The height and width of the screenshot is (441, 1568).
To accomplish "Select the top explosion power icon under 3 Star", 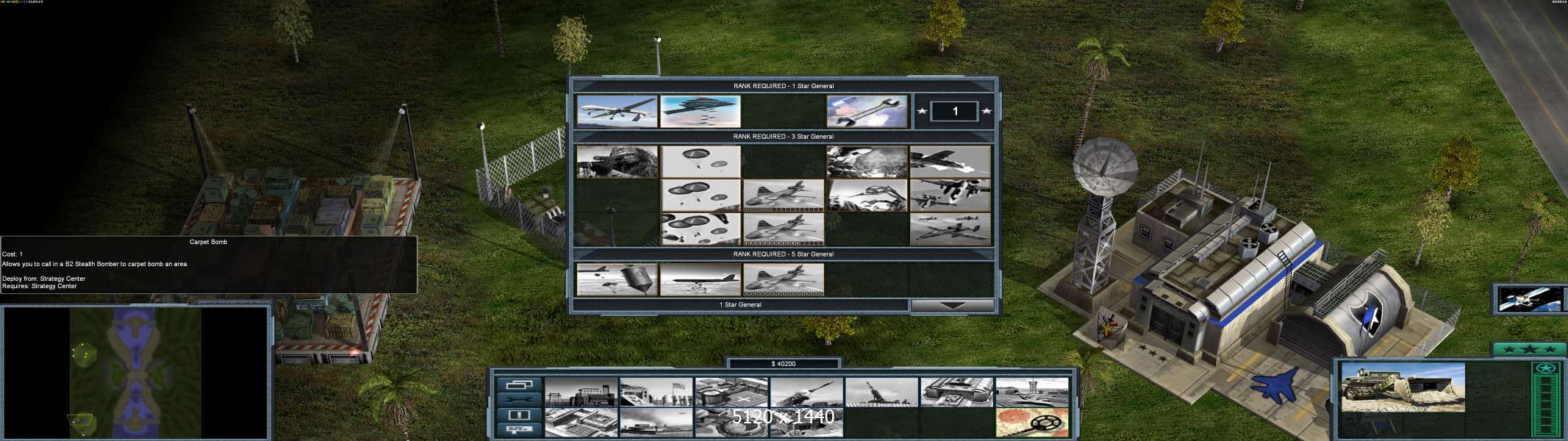I will point(867,162).
